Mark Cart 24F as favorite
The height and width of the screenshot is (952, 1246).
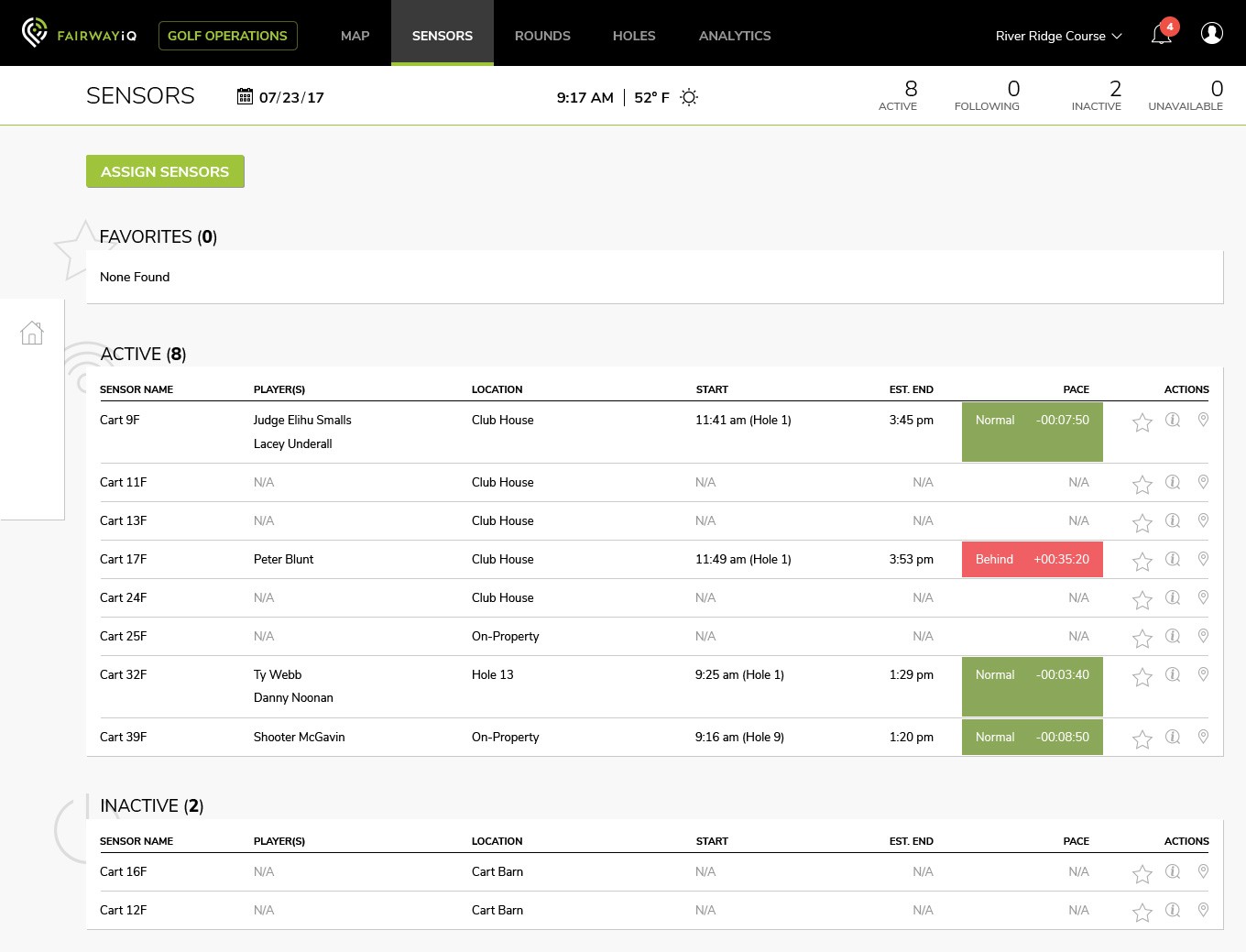click(1142, 600)
